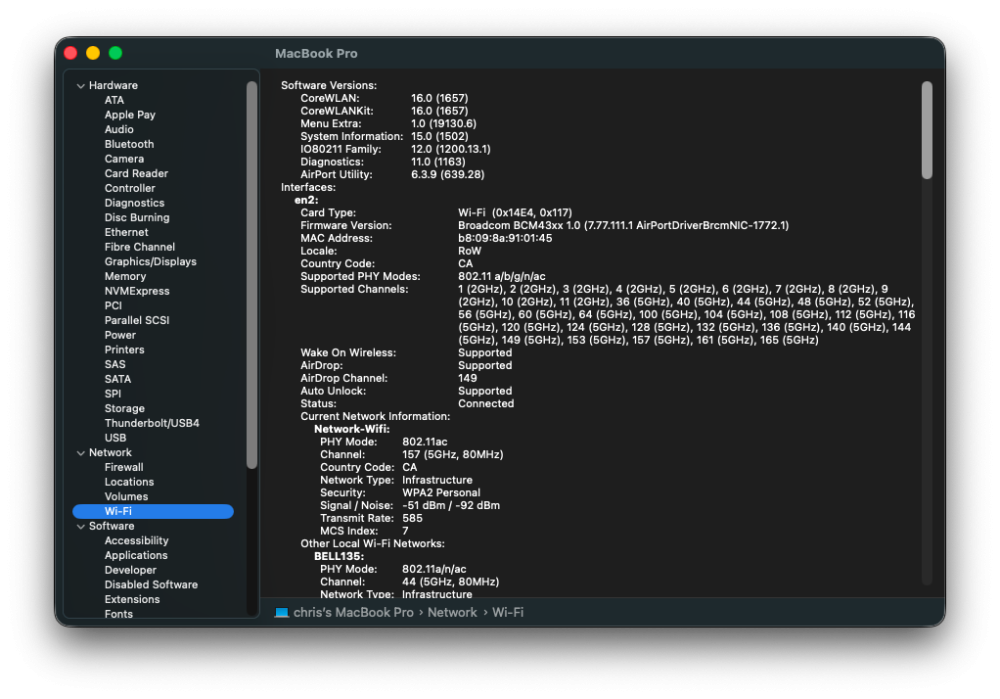Viewport: 1000px width, 699px height.
Task: Select Firewall under Network
Action: 124,467
